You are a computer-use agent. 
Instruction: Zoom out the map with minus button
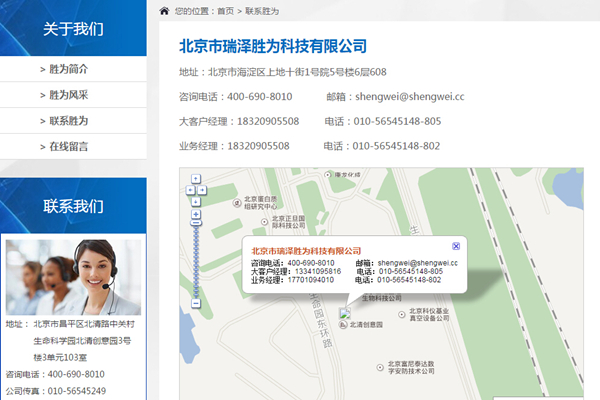(x=196, y=304)
